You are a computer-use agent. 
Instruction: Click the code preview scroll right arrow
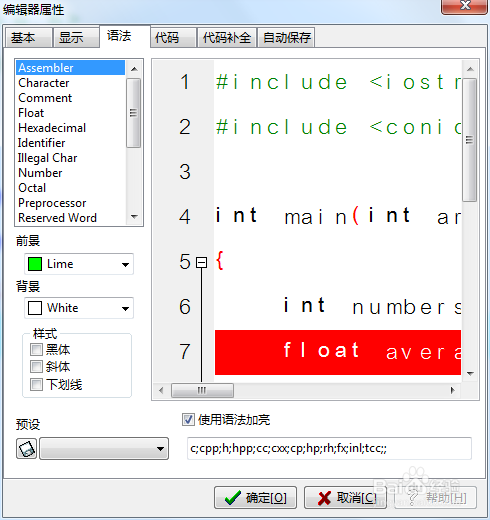(x=452, y=390)
